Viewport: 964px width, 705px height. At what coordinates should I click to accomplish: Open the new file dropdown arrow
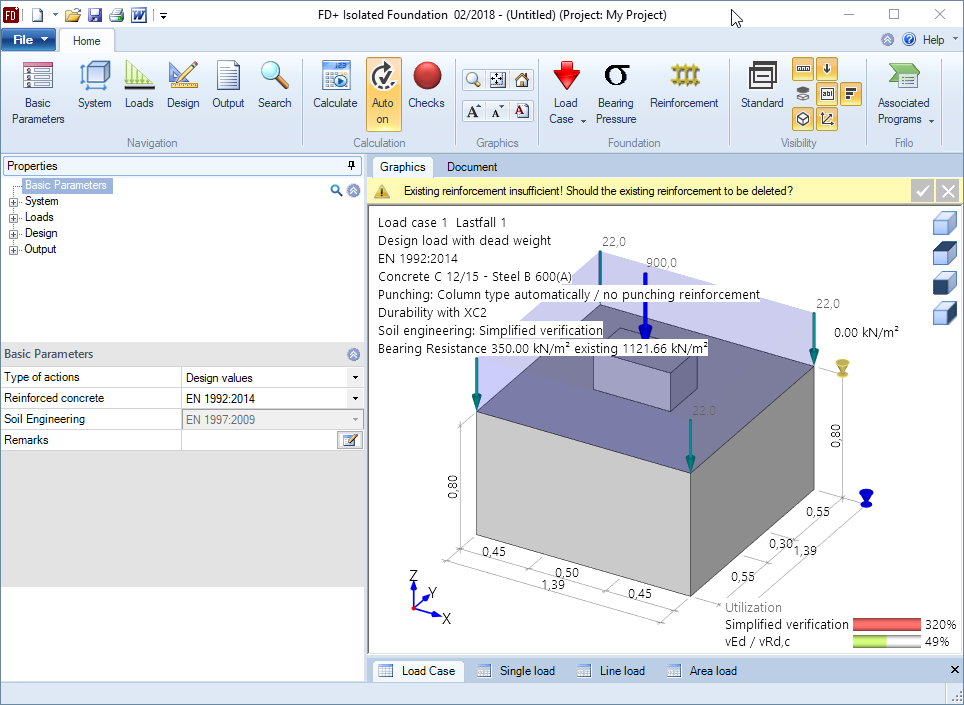(54, 15)
